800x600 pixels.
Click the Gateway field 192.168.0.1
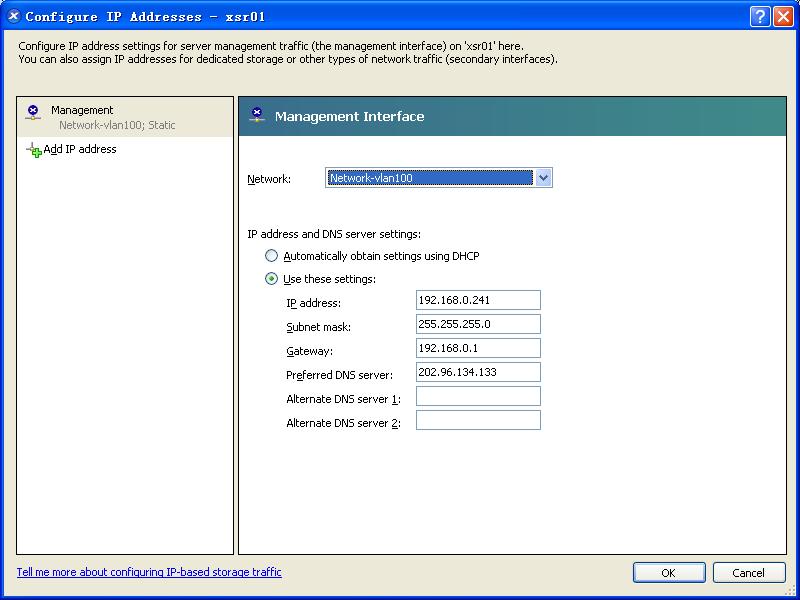478,348
